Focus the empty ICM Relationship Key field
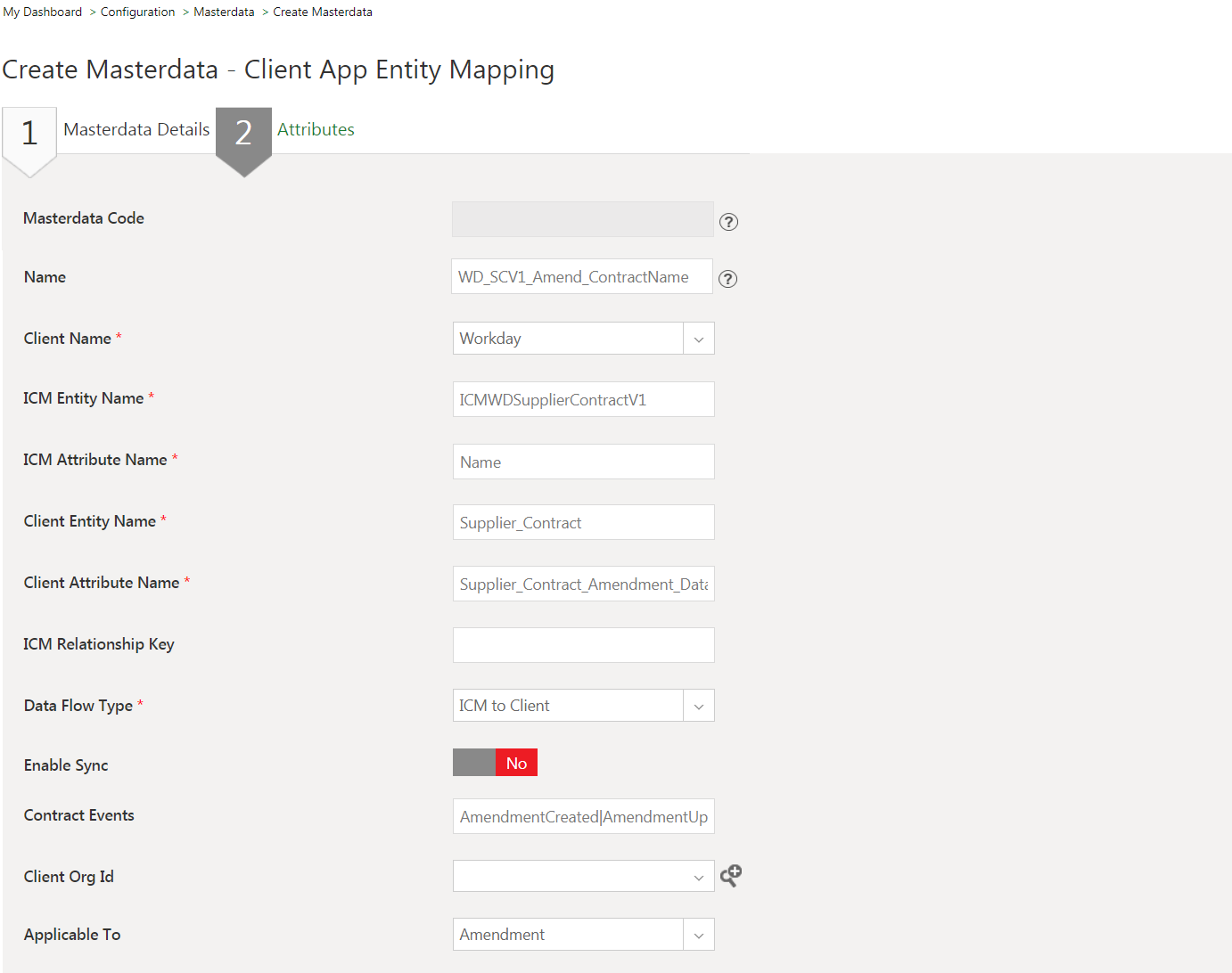The height and width of the screenshot is (973, 1232). [x=583, y=645]
